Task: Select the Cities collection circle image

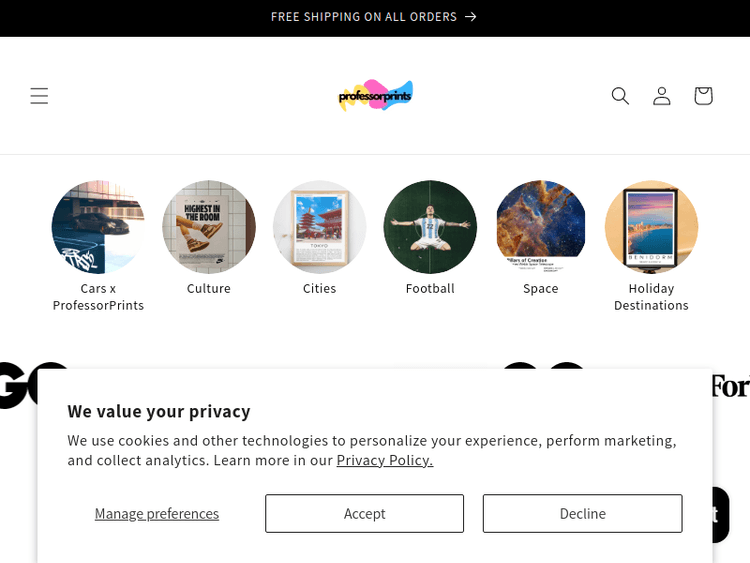Action: pos(320,227)
